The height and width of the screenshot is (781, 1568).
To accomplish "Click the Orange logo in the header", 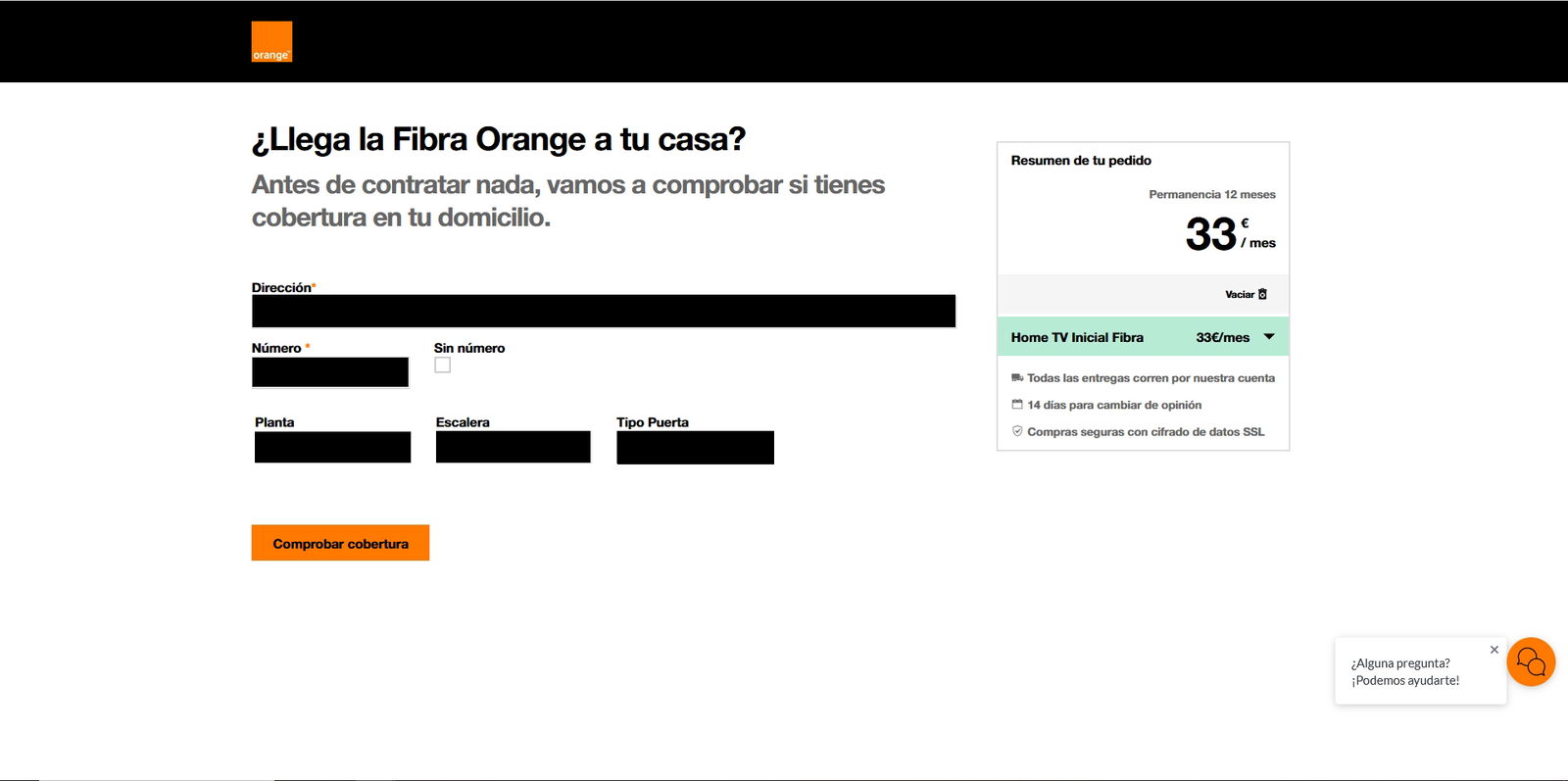I will pos(271,41).
